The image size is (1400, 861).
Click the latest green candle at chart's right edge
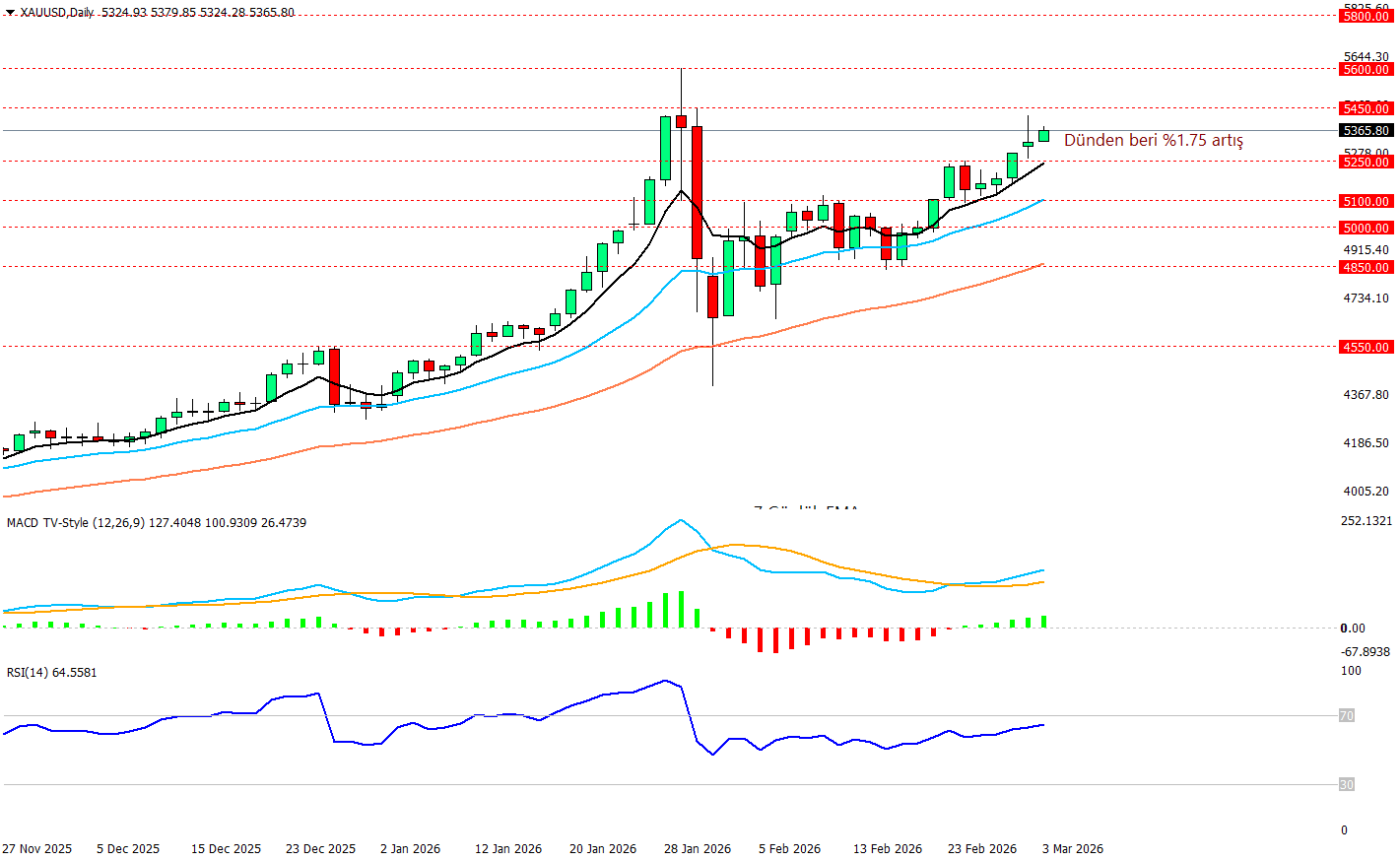[x=1043, y=136]
